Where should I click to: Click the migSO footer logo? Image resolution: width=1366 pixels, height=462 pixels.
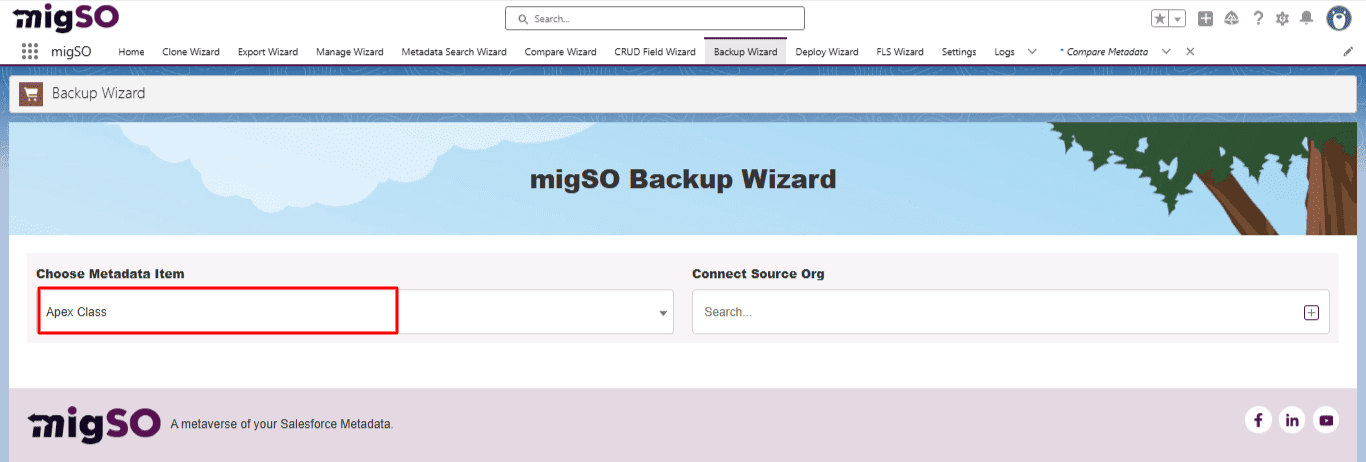tap(94, 423)
